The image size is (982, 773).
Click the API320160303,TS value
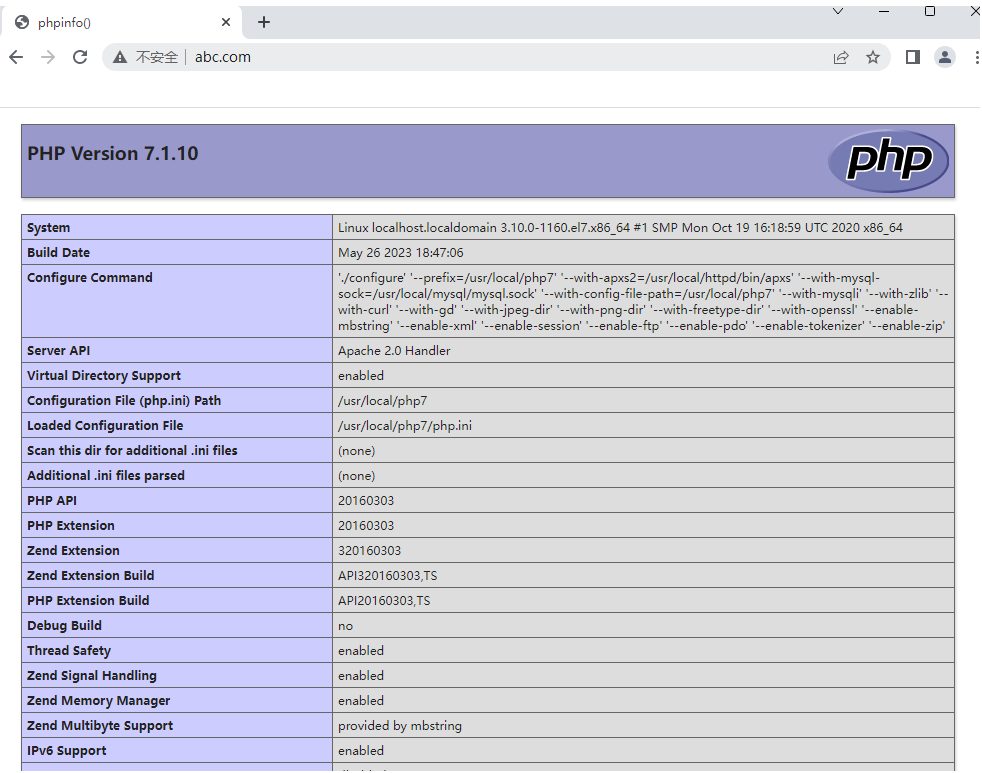tap(388, 576)
